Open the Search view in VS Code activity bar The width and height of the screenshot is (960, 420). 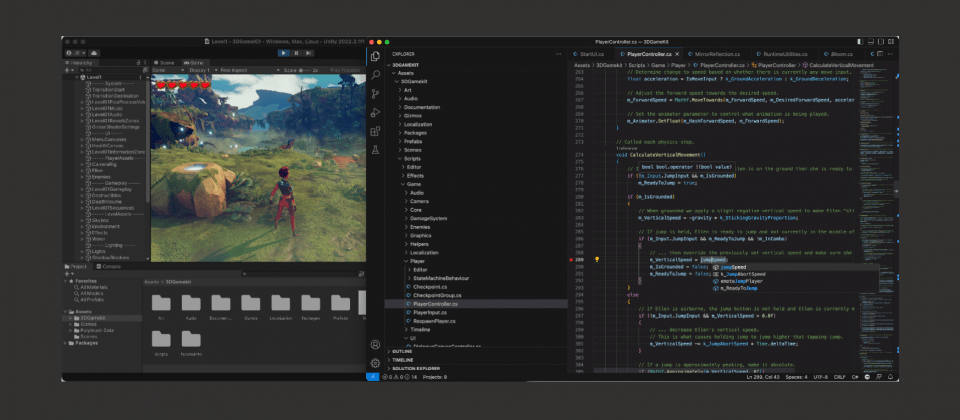[375, 75]
